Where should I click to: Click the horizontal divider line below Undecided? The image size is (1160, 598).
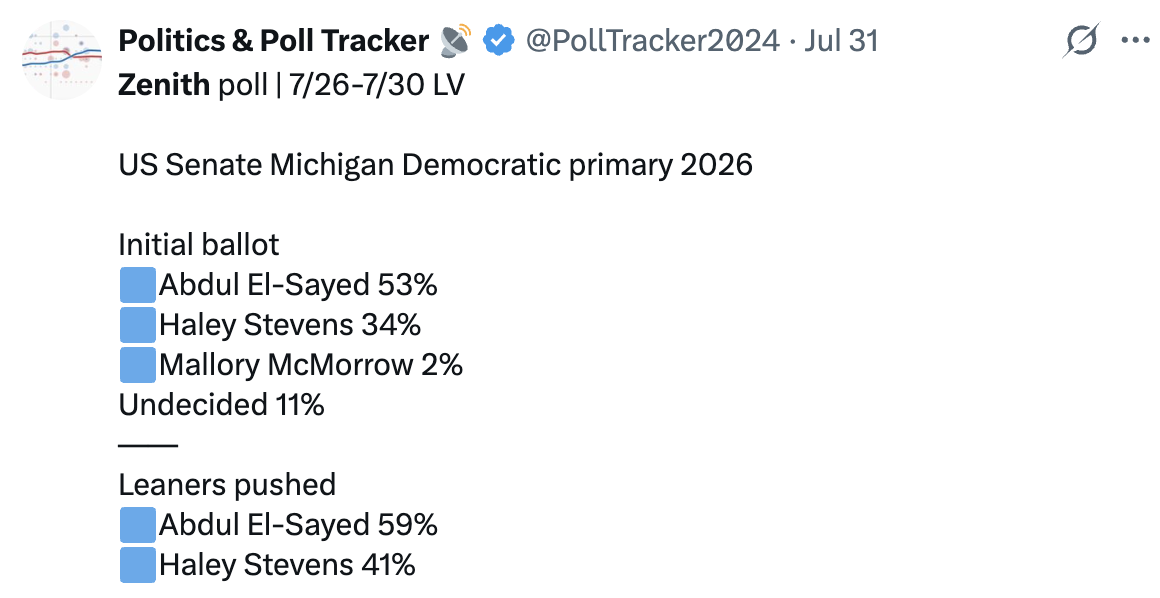tap(148, 446)
